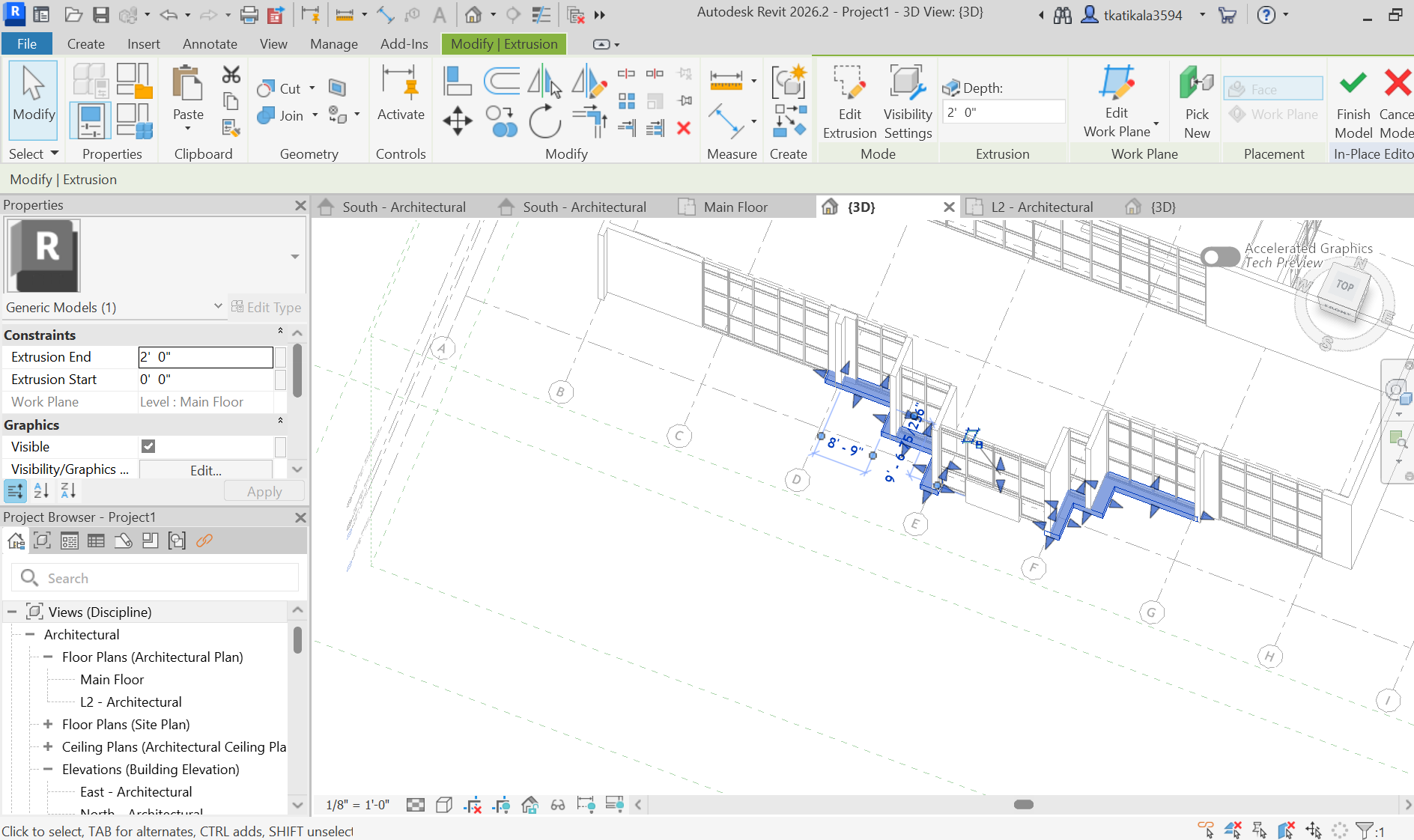Select the Copy tool with two circles
The height and width of the screenshot is (840, 1414).
pyautogui.click(x=501, y=121)
